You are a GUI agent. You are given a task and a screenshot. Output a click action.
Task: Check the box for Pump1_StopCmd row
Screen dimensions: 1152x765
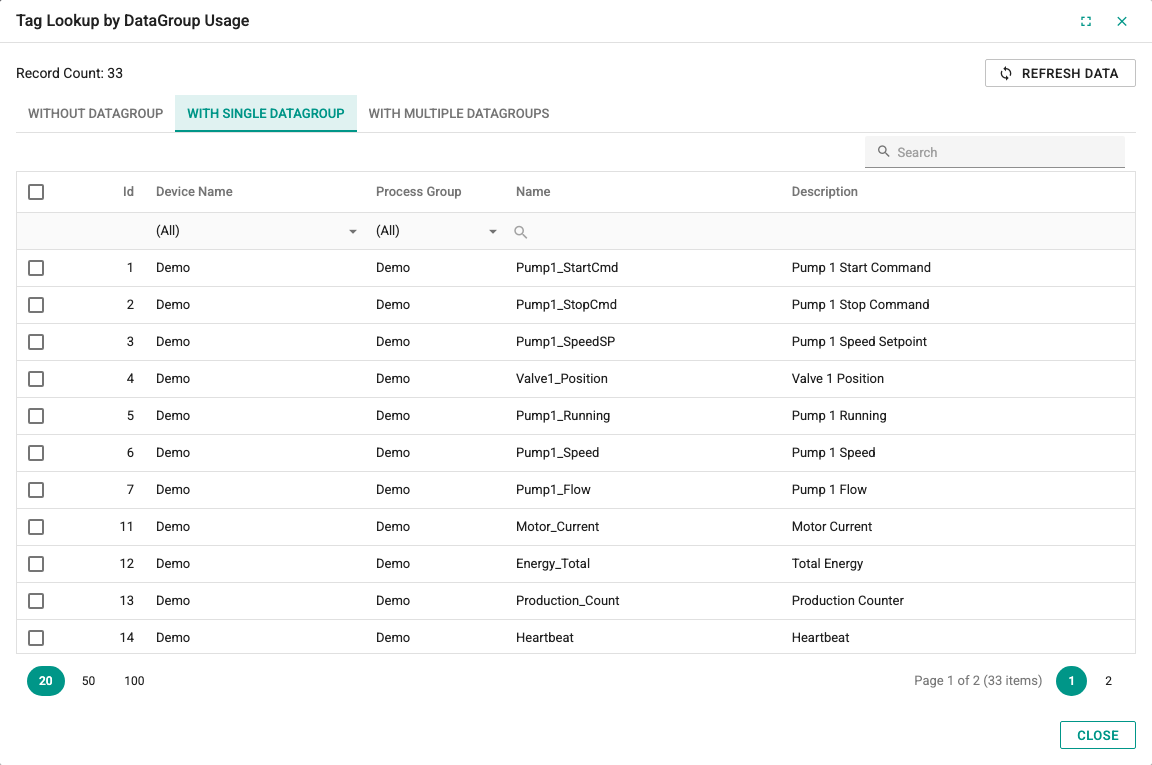(x=36, y=305)
